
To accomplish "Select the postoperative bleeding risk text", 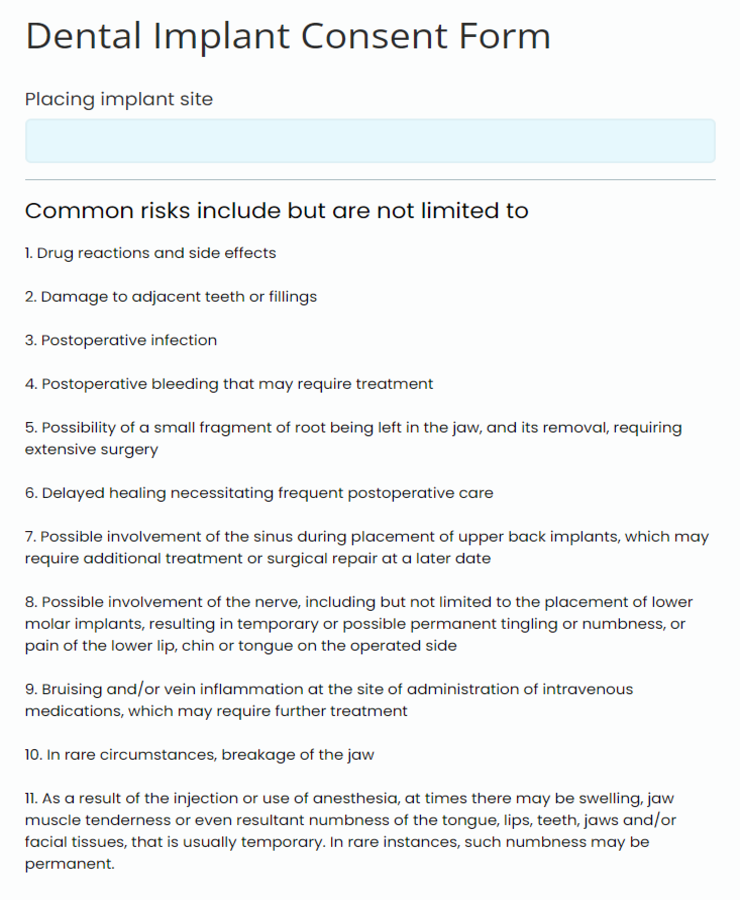I will 229,384.
